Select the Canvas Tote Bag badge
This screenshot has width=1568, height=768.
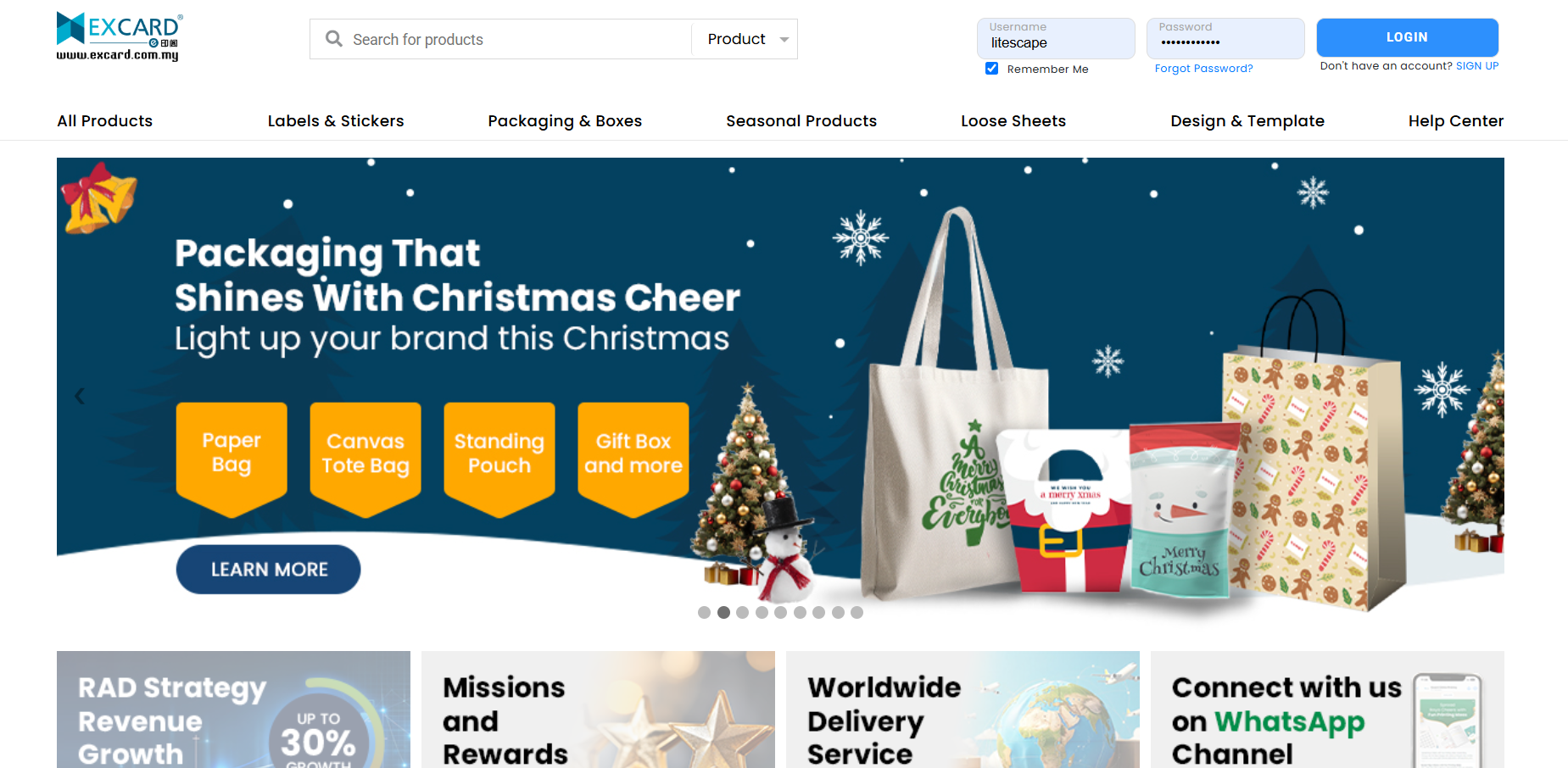click(x=365, y=459)
